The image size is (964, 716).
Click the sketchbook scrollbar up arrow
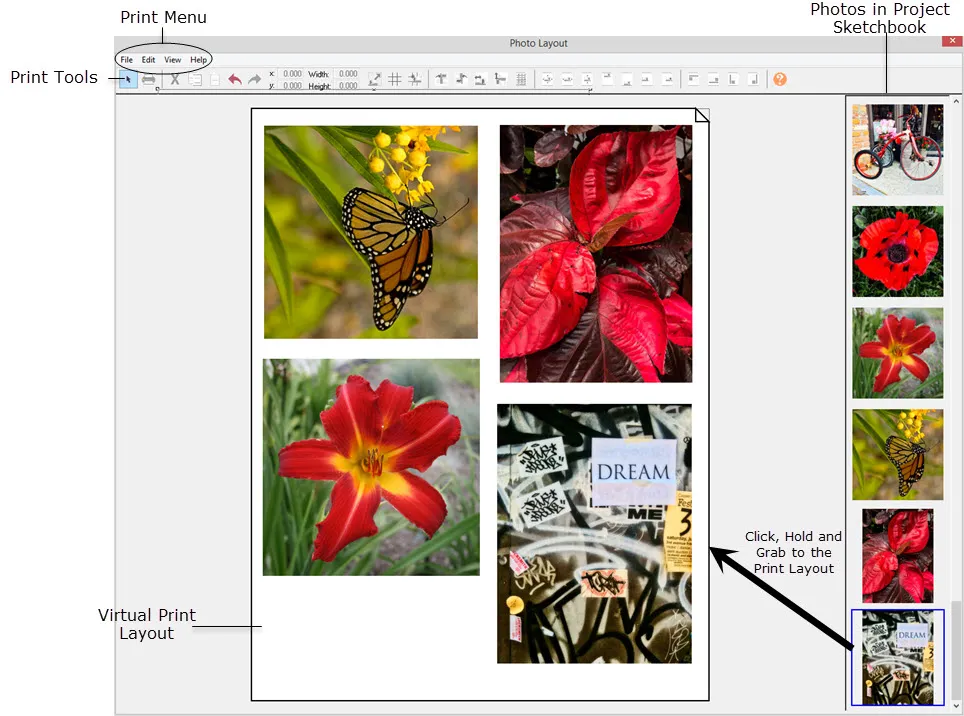(x=956, y=100)
